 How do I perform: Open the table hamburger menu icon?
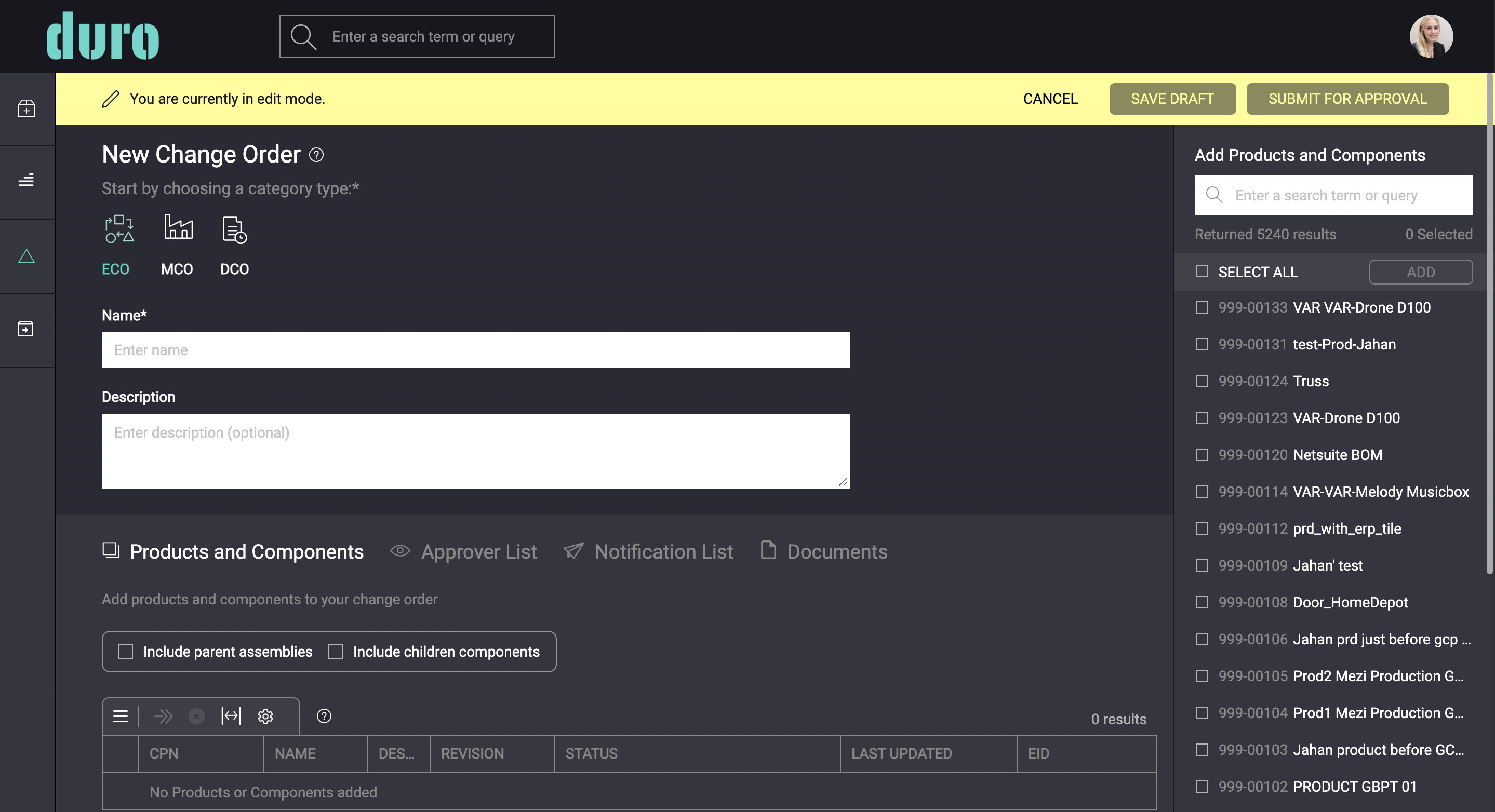(120, 716)
